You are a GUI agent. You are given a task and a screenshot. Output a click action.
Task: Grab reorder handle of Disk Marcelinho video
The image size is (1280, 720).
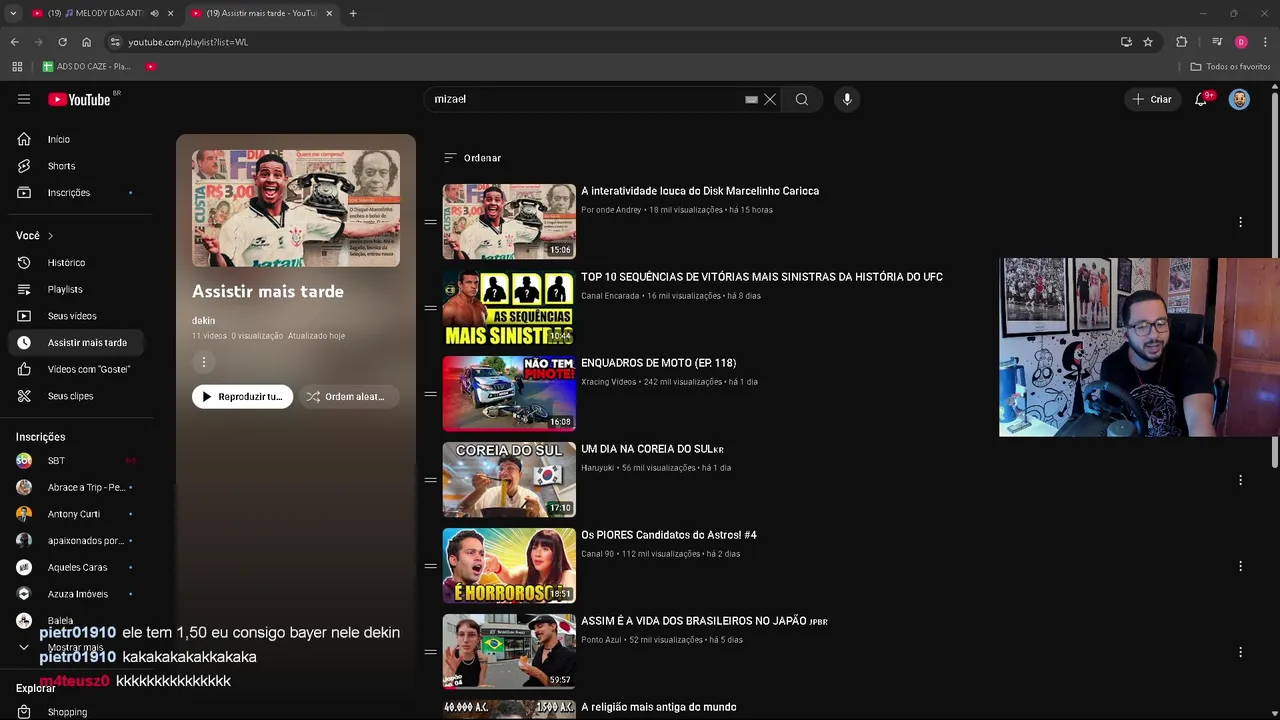coord(430,222)
